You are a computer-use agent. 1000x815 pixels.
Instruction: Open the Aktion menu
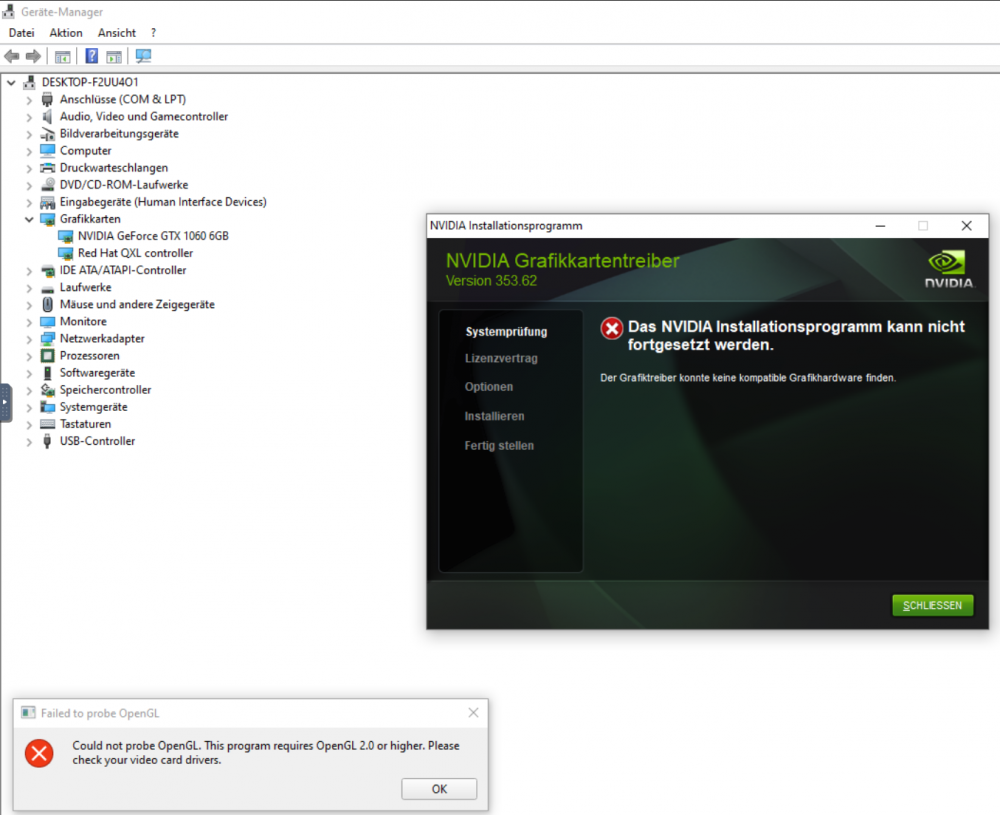(x=66, y=33)
